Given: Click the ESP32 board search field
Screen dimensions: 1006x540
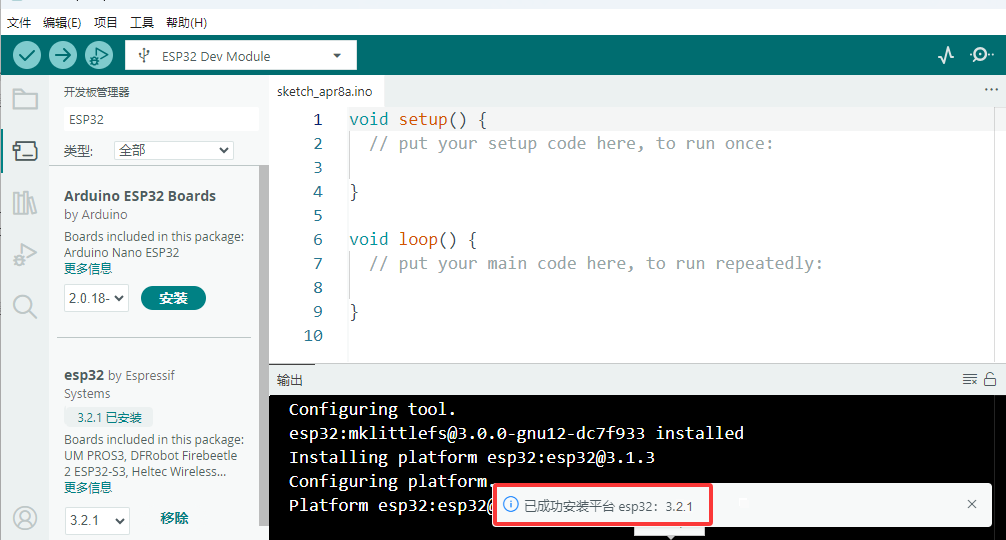Looking at the screenshot, I should coord(162,119).
